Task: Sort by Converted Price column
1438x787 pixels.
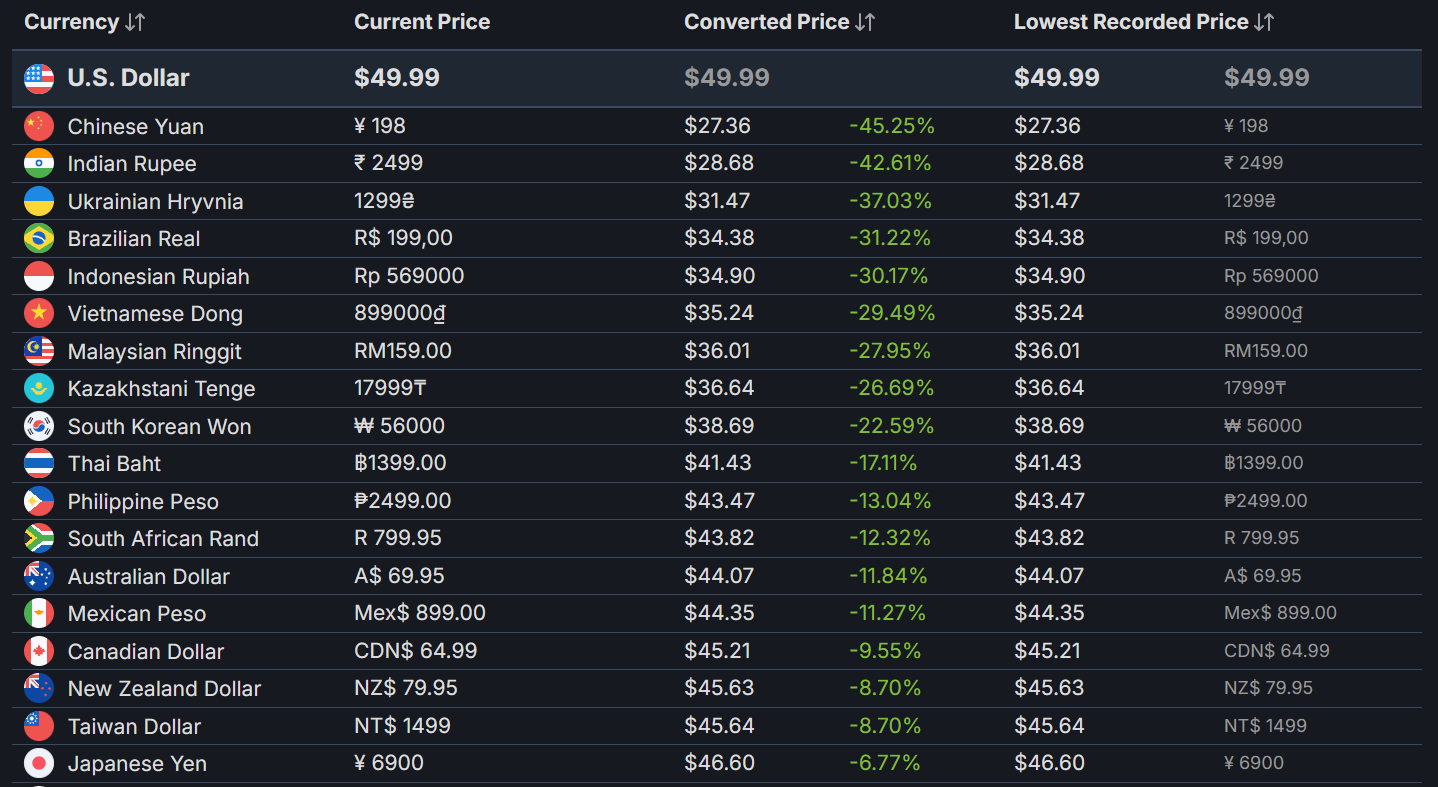Action: point(780,22)
